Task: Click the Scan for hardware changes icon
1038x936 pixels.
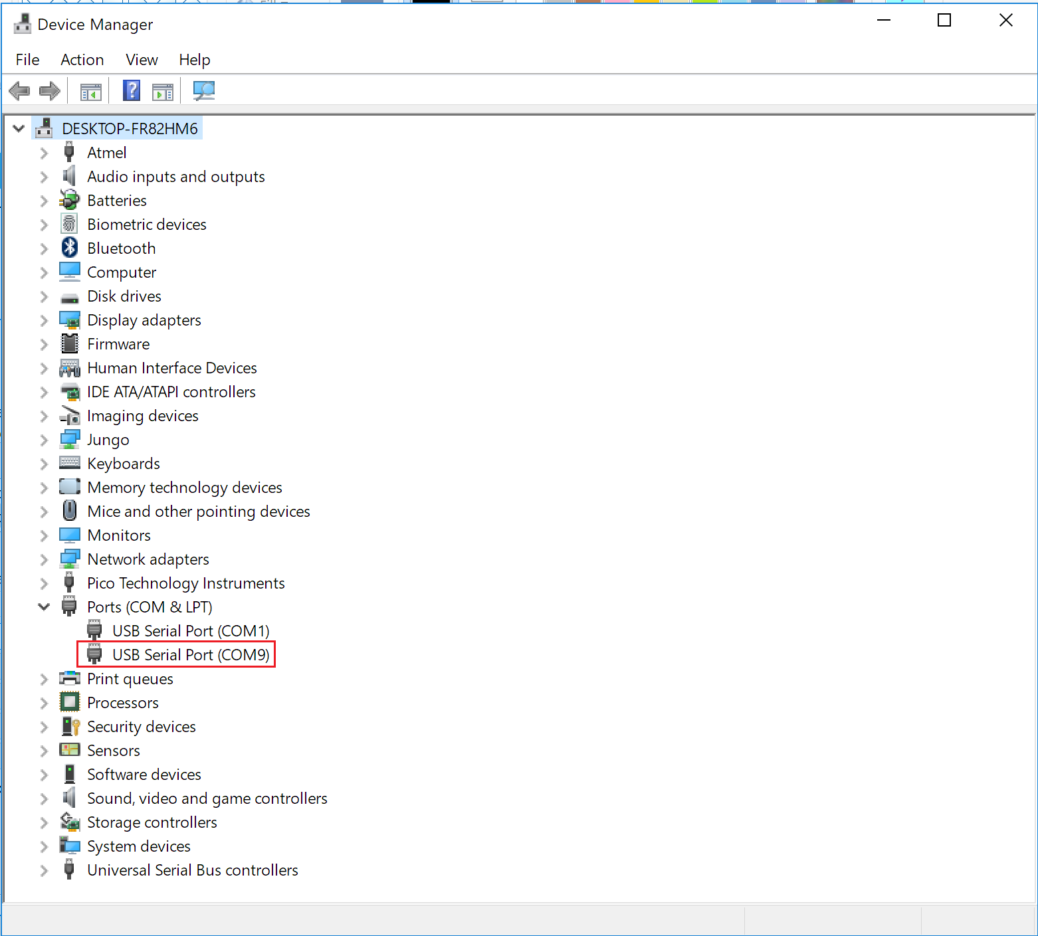Action: pyautogui.click(x=203, y=91)
